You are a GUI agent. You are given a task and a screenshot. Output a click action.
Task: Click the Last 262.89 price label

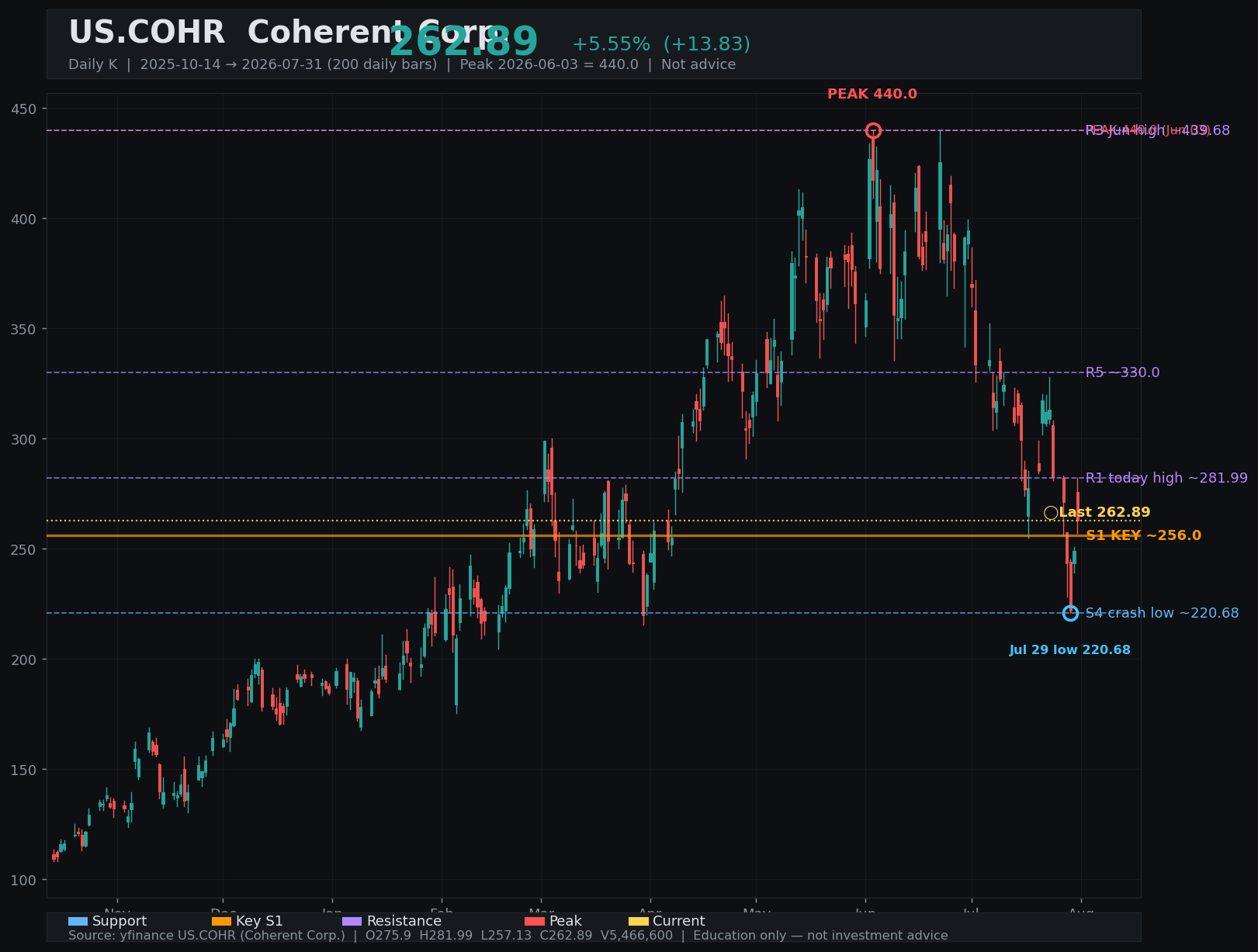pos(1104,512)
